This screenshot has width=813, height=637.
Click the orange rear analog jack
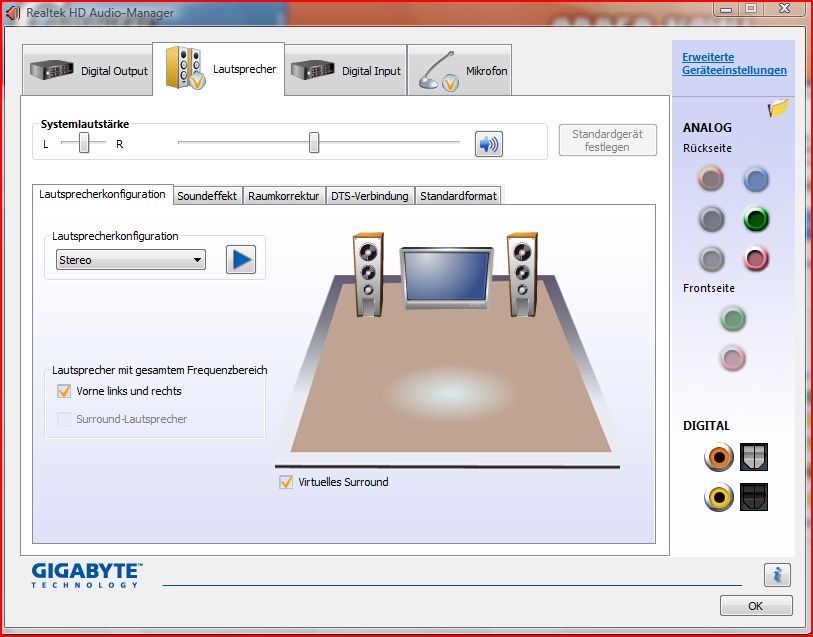coord(710,178)
